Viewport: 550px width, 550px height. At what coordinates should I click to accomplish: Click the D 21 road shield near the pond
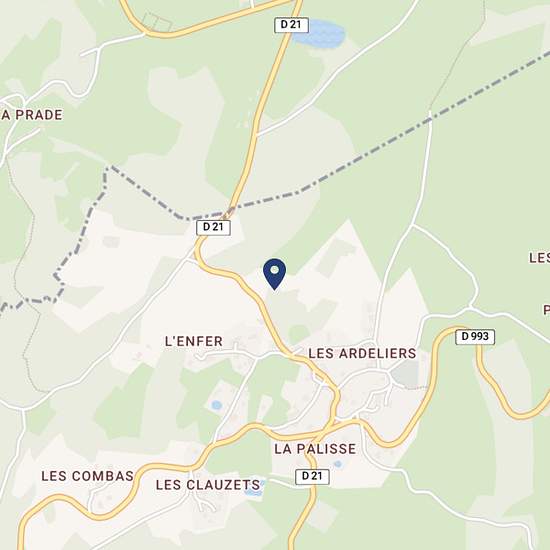click(x=291, y=25)
